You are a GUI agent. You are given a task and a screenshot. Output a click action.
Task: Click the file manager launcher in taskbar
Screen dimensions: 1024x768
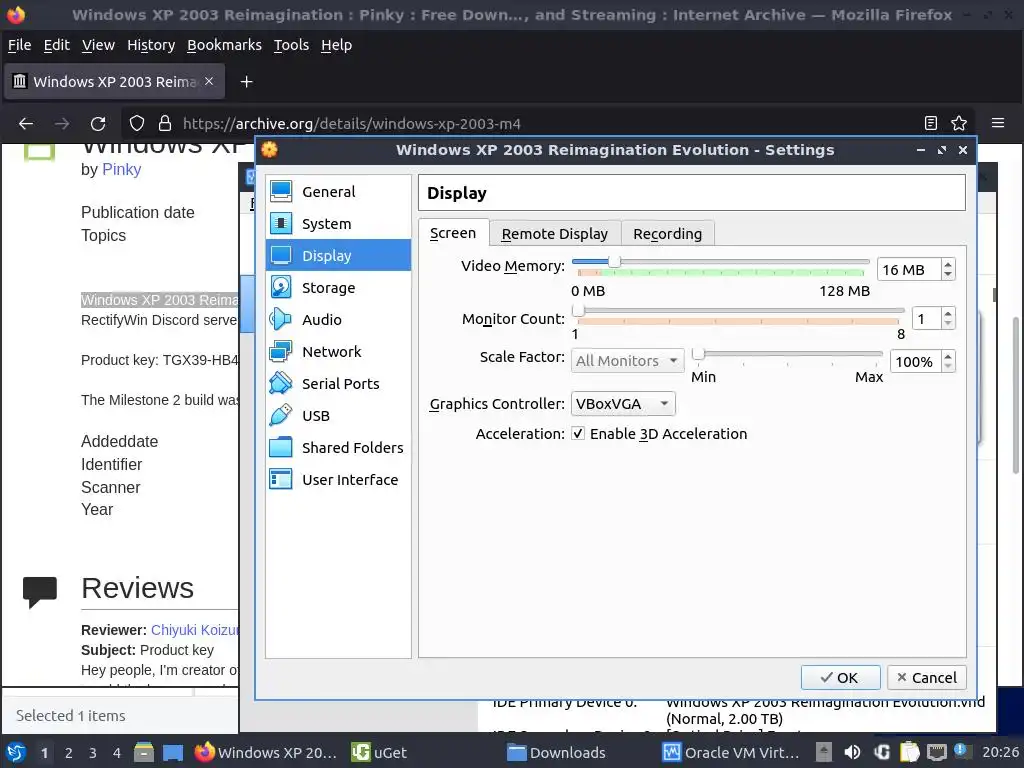click(144, 752)
